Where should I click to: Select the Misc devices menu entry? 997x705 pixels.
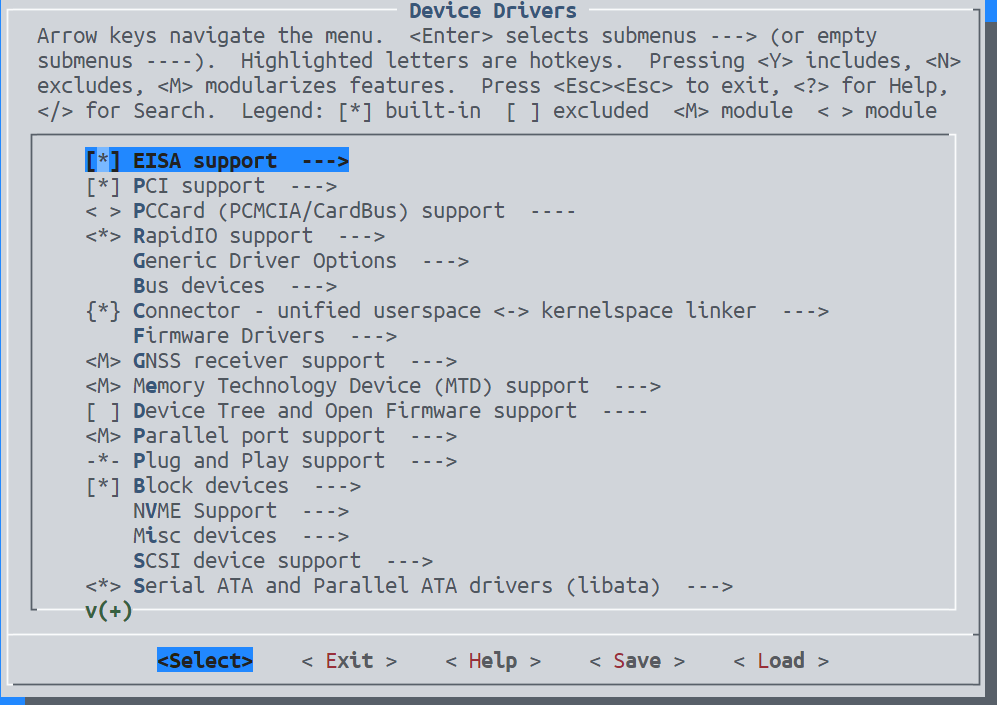[x=205, y=536]
